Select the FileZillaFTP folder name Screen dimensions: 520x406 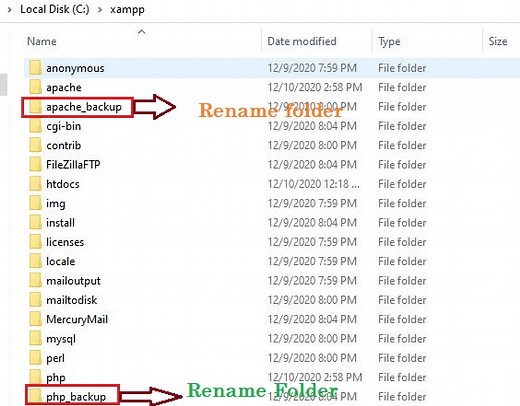pyautogui.click(x=73, y=165)
